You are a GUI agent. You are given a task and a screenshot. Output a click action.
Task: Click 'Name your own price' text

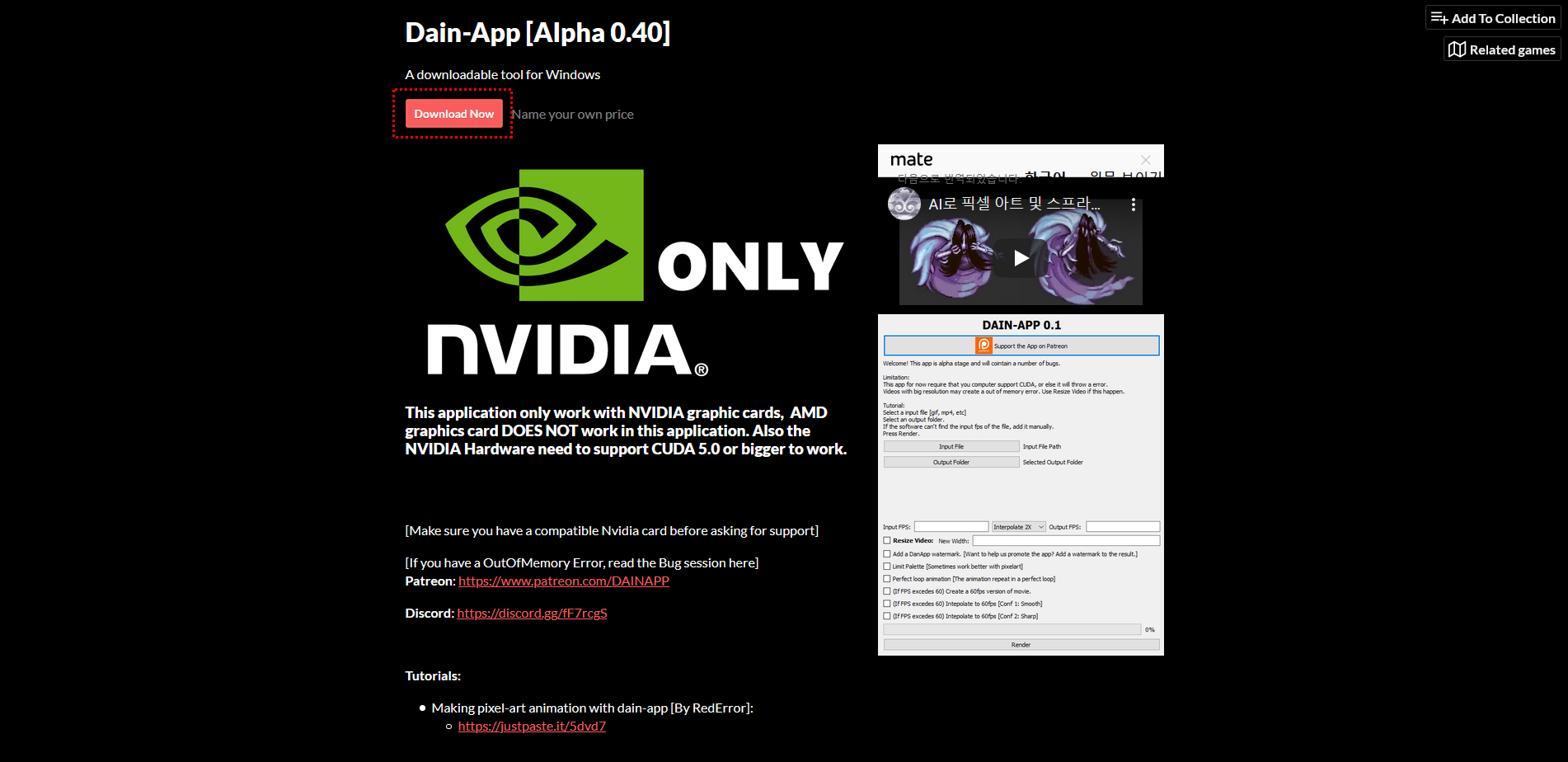click(573, 115)
